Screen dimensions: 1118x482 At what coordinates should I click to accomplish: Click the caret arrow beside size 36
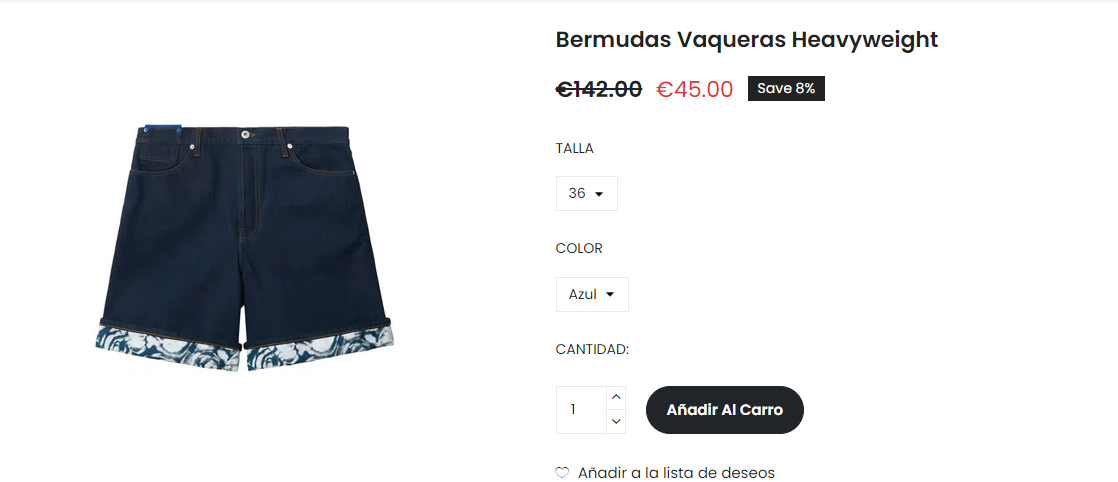(x=599, y=194)
